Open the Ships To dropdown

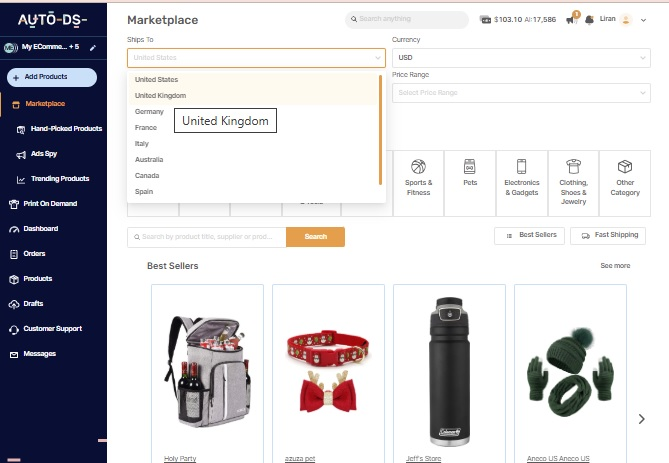256,58
